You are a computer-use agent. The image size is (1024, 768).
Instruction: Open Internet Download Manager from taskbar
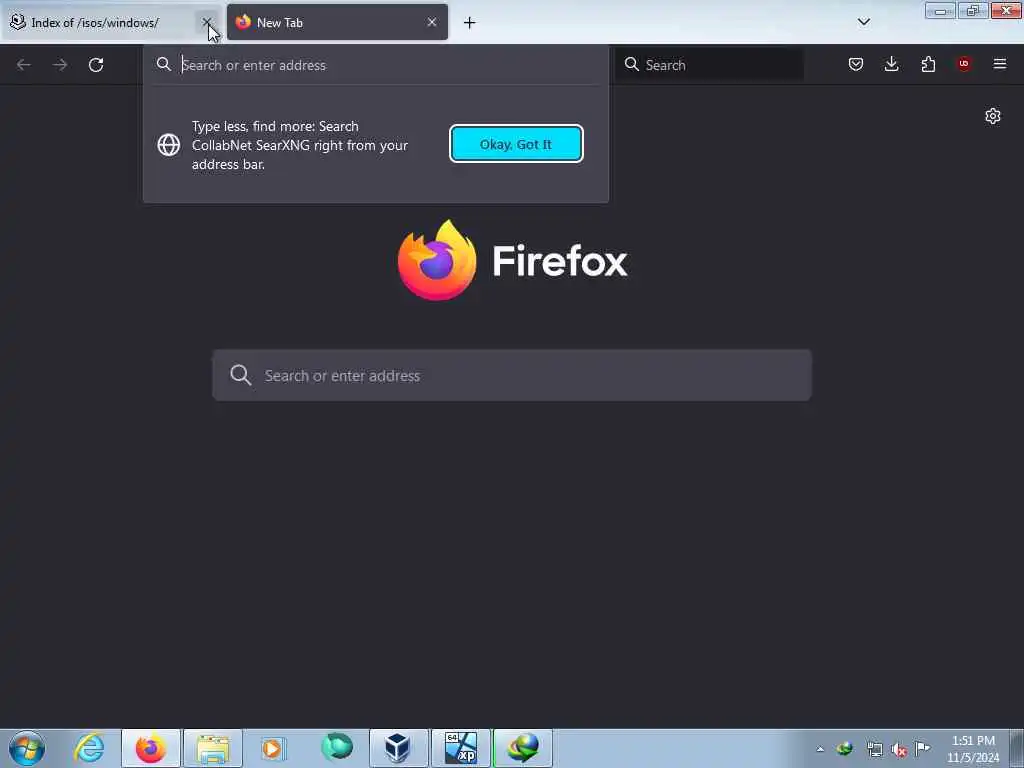click(522, 748)
